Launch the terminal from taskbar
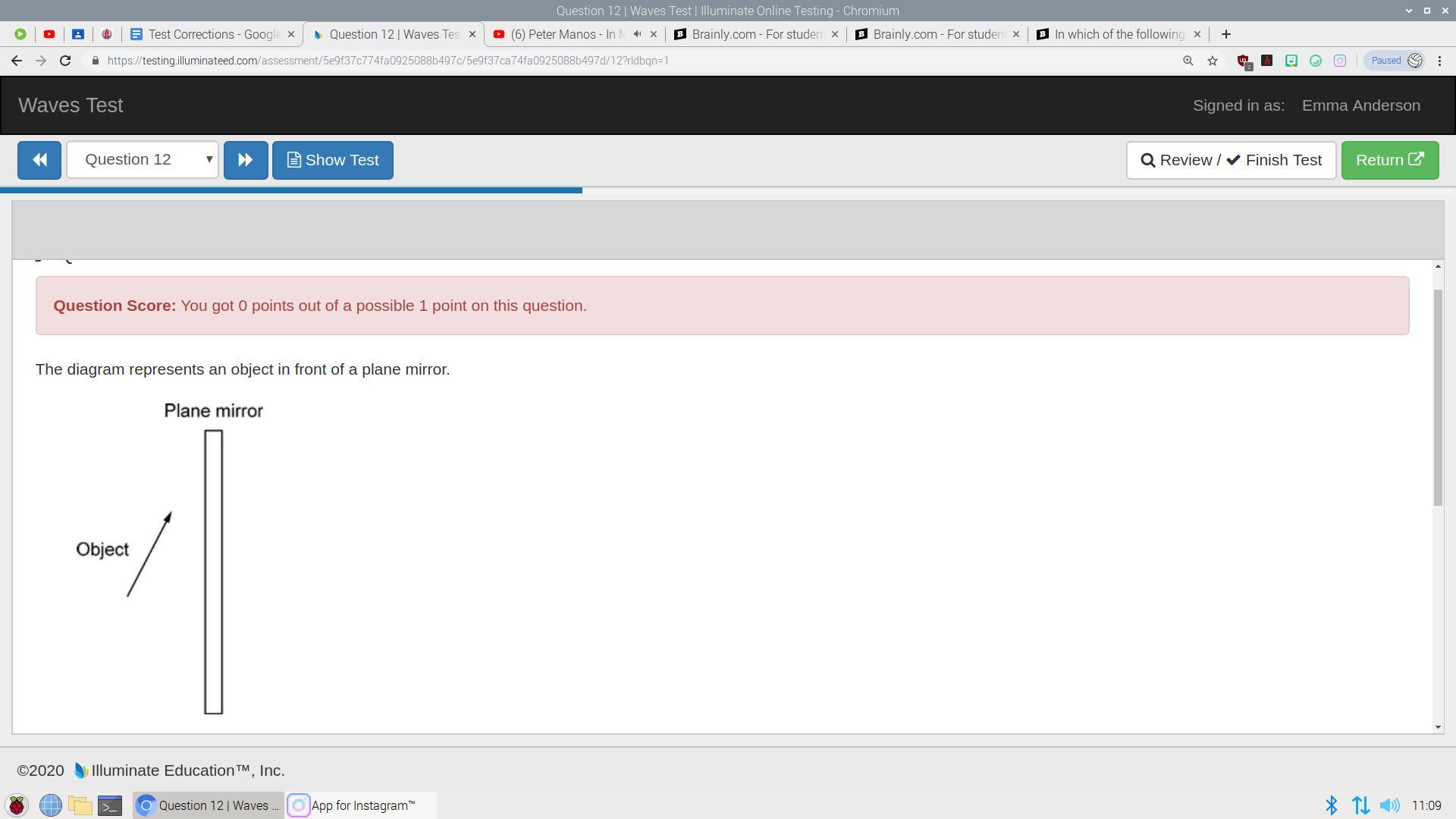This screenshot has width=1456, height=819. 110,805
